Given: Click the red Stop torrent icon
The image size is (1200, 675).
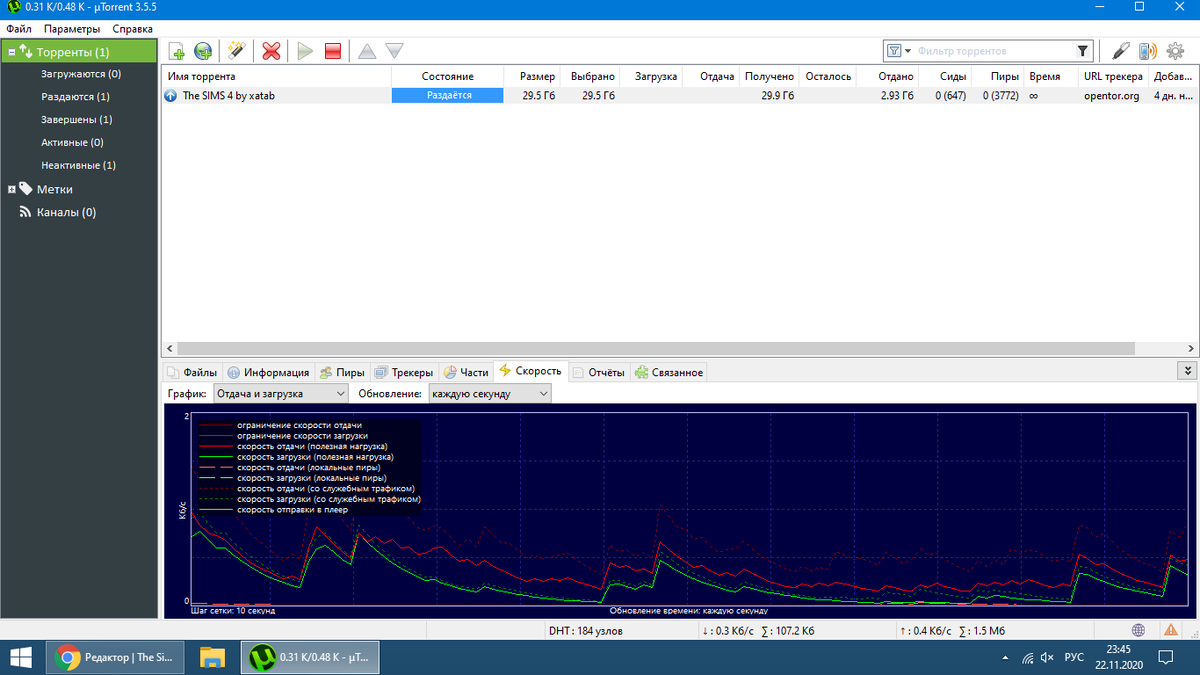Looking at the screenshot, I should (x=333, y=50).
